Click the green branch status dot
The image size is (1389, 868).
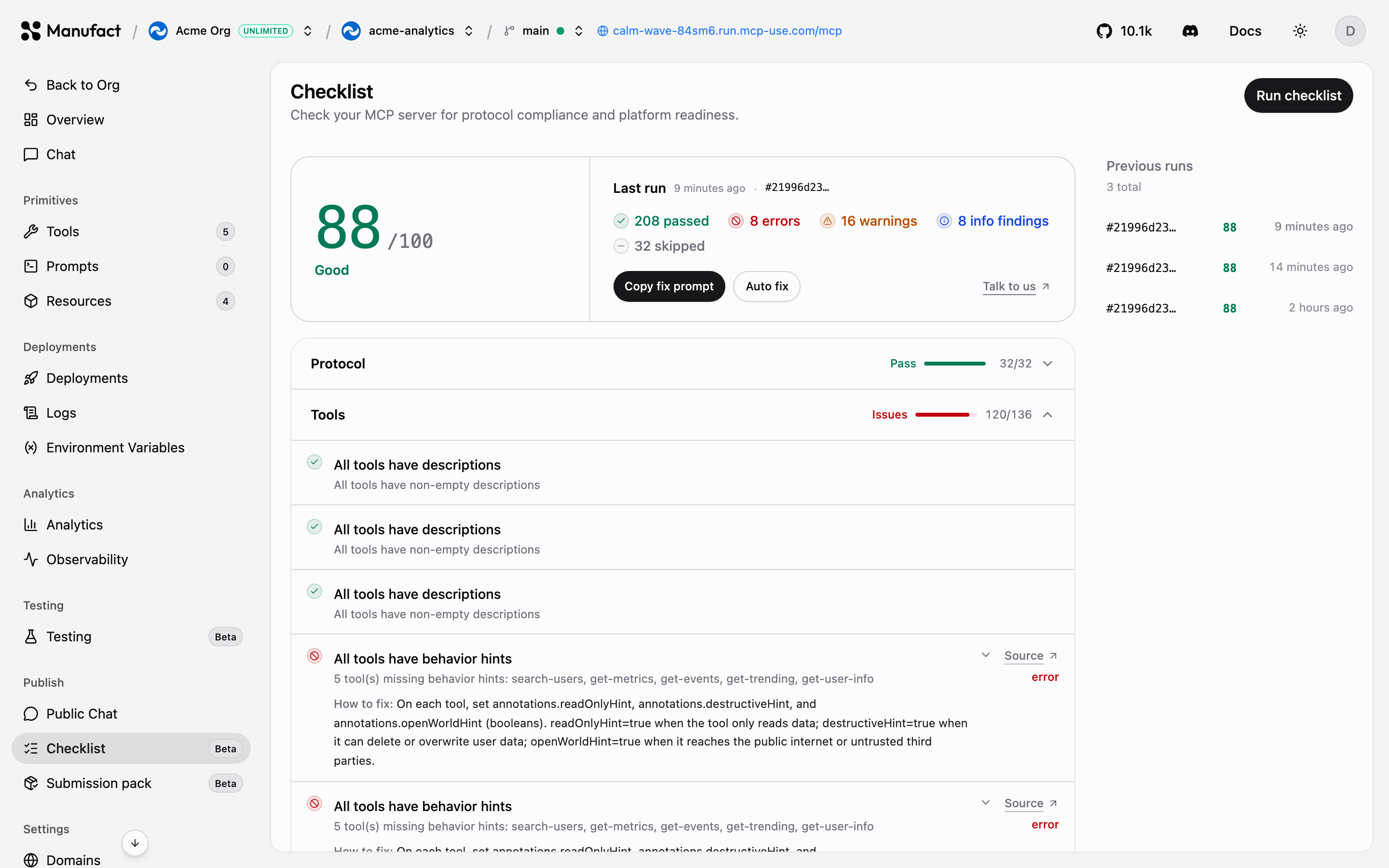[560, 31]
